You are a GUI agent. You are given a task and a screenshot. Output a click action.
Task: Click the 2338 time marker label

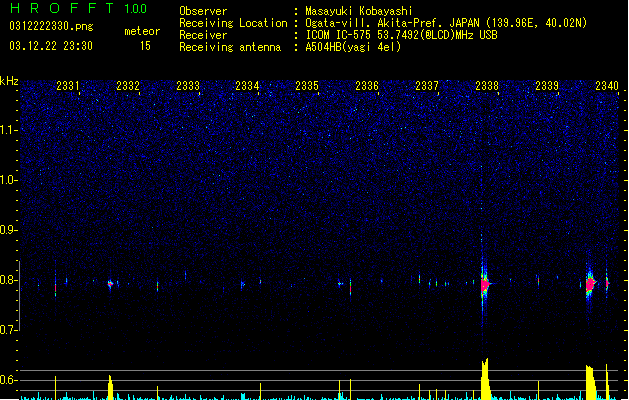pyautogui.click(x=487, y=86)
